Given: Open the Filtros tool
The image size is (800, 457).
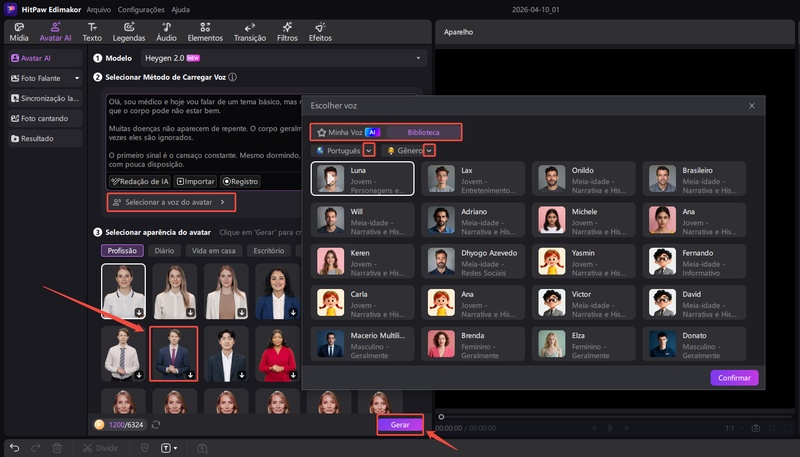Looking at the screenshot, I should 287,32.
